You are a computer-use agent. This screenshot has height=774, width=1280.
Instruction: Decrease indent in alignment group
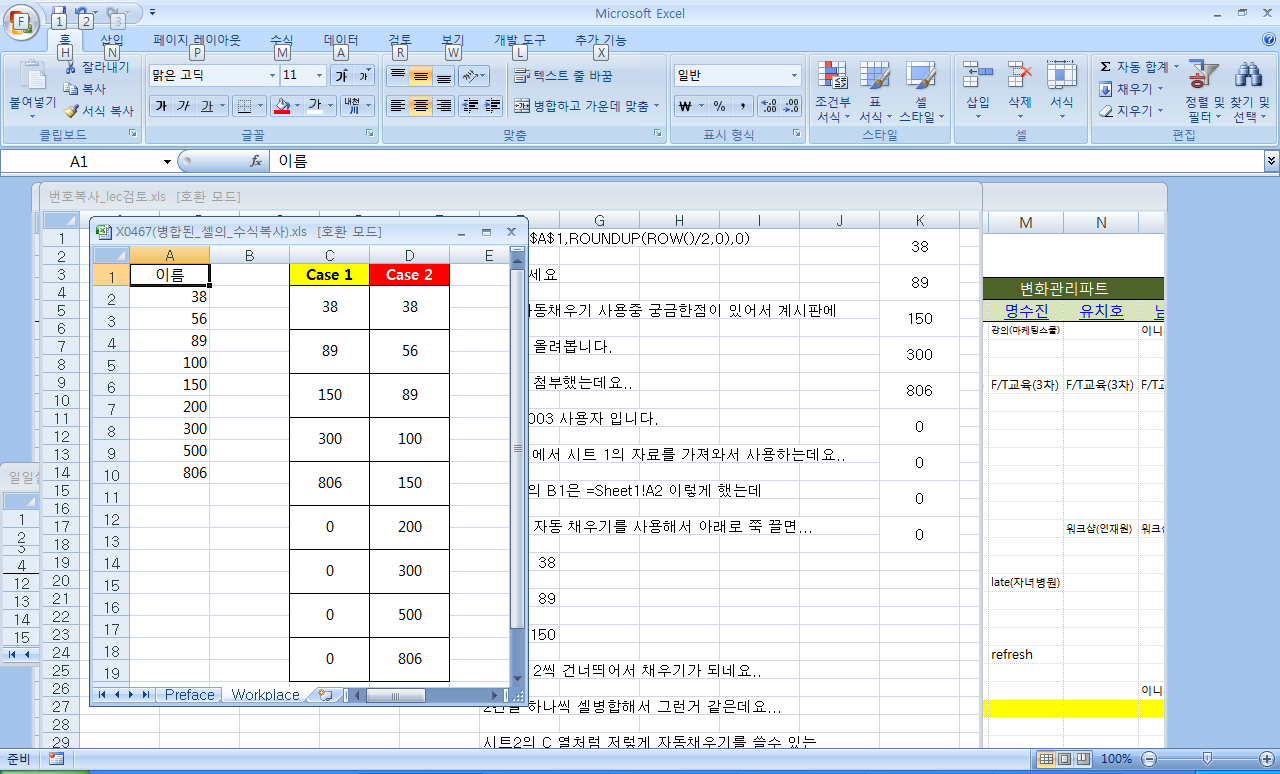(469, 106)
